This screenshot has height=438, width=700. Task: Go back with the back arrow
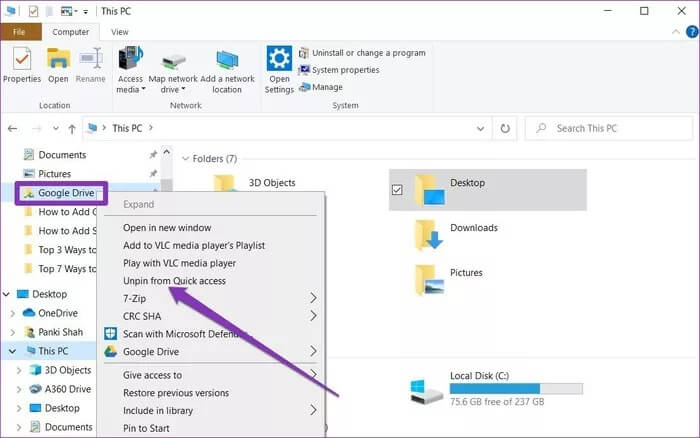click(12, 129)
